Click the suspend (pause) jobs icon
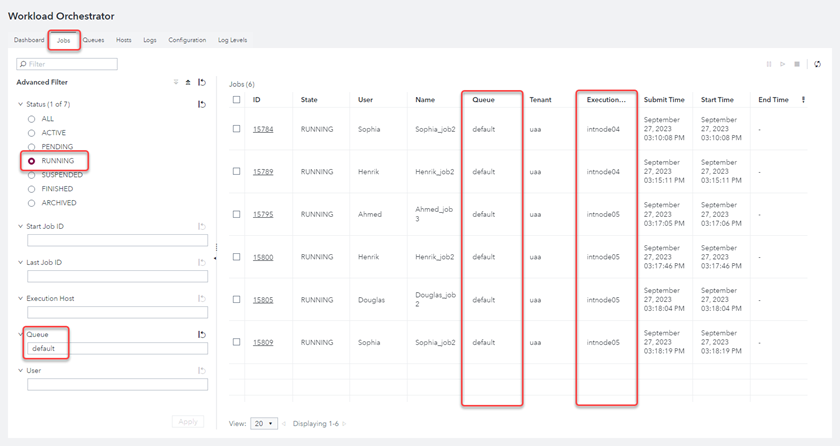The height and width of the screenshot is (446, 840). 769,64
